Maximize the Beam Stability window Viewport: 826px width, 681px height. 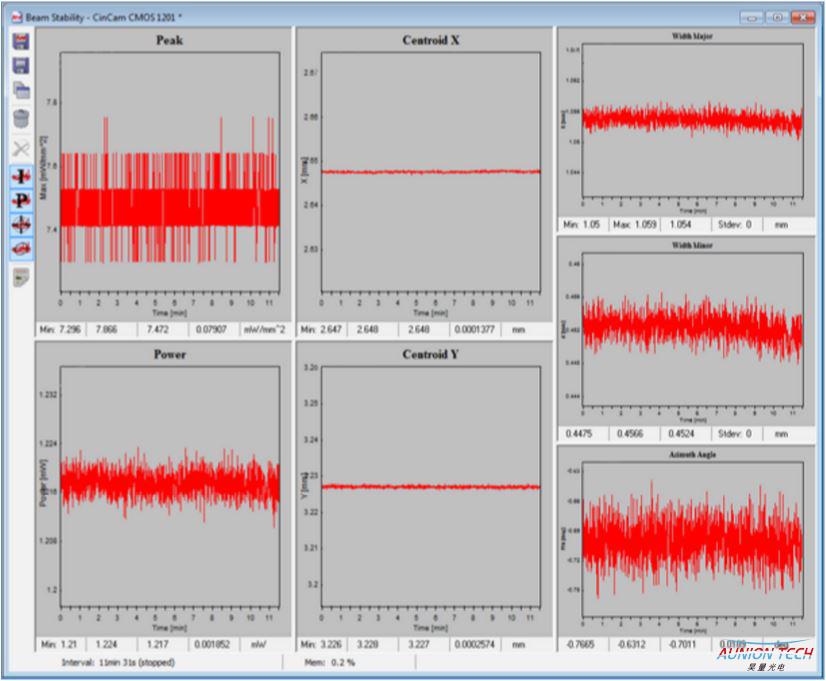coord(777,17)
